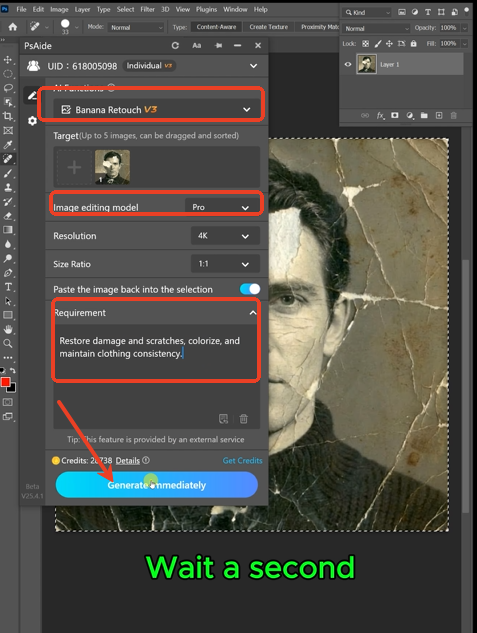Select Create Texture type button
Screen dimensions: 477x633
pos(269,27)
